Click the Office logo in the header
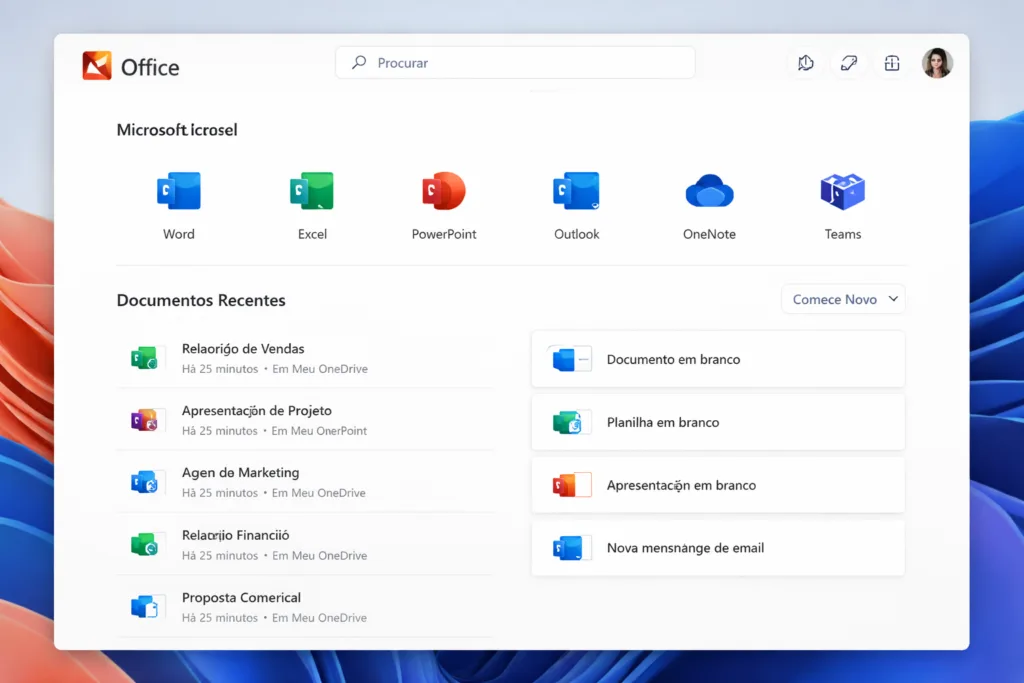Image resolution: width=1024 pixels, height=683 pixels. 131,66
